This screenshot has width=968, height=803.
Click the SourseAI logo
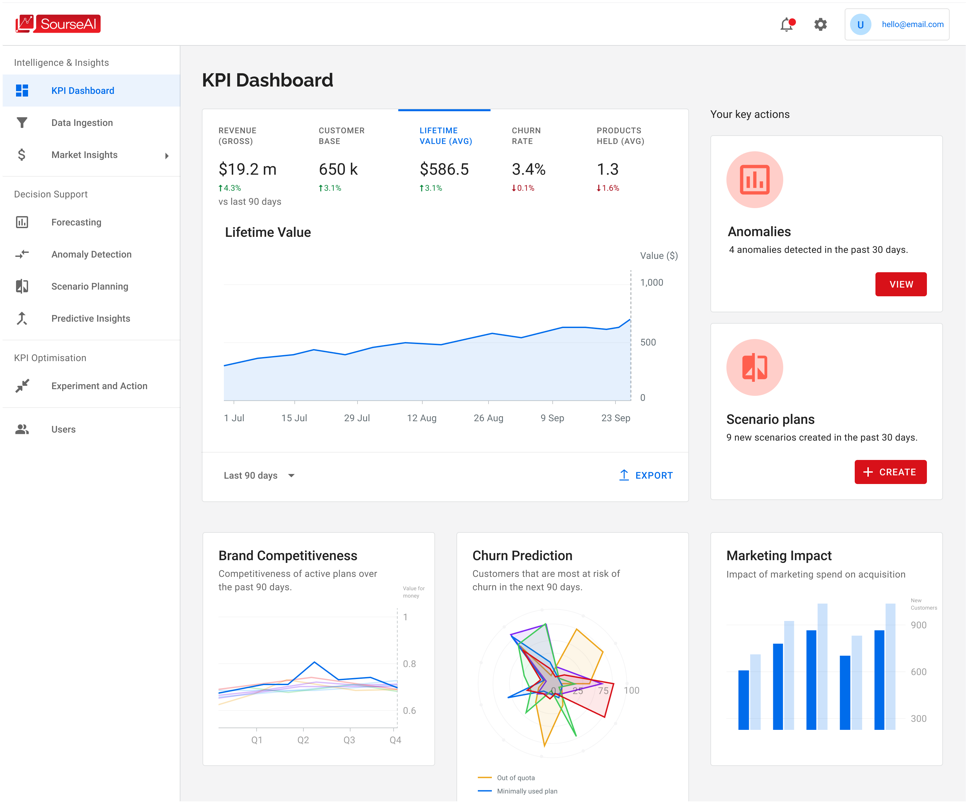click(57, 24)
